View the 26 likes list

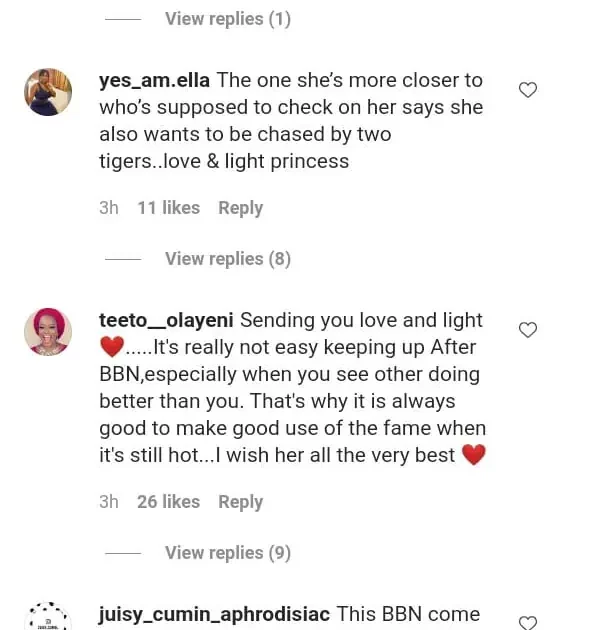pyautogui.click(x=168, y=502)
